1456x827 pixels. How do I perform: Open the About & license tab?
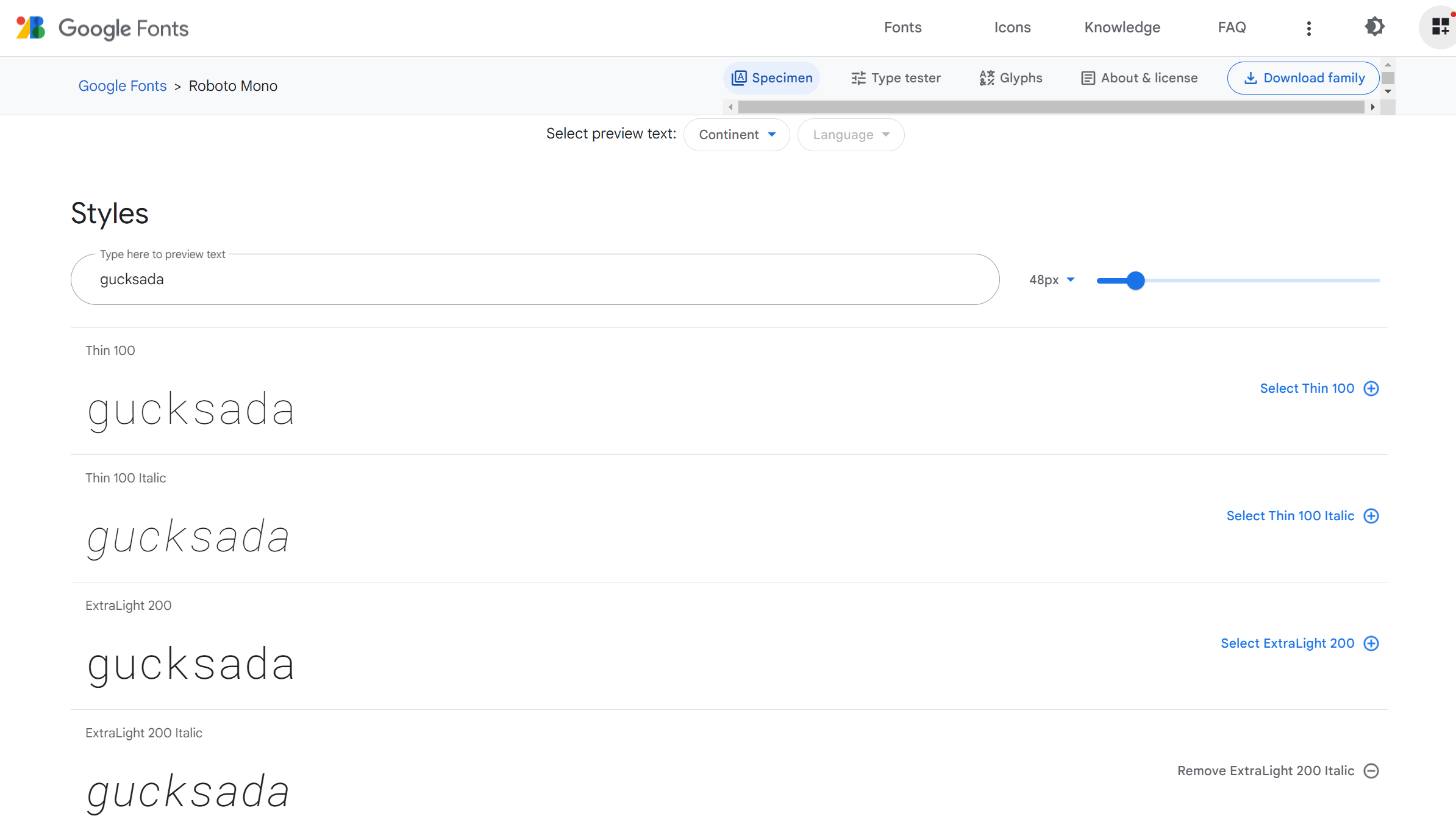tap(1139, 78)
